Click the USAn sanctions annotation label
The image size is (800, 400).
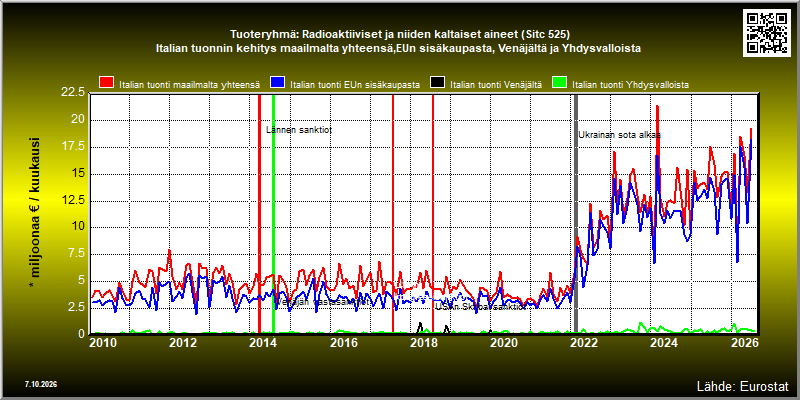[x=480, y=307]
